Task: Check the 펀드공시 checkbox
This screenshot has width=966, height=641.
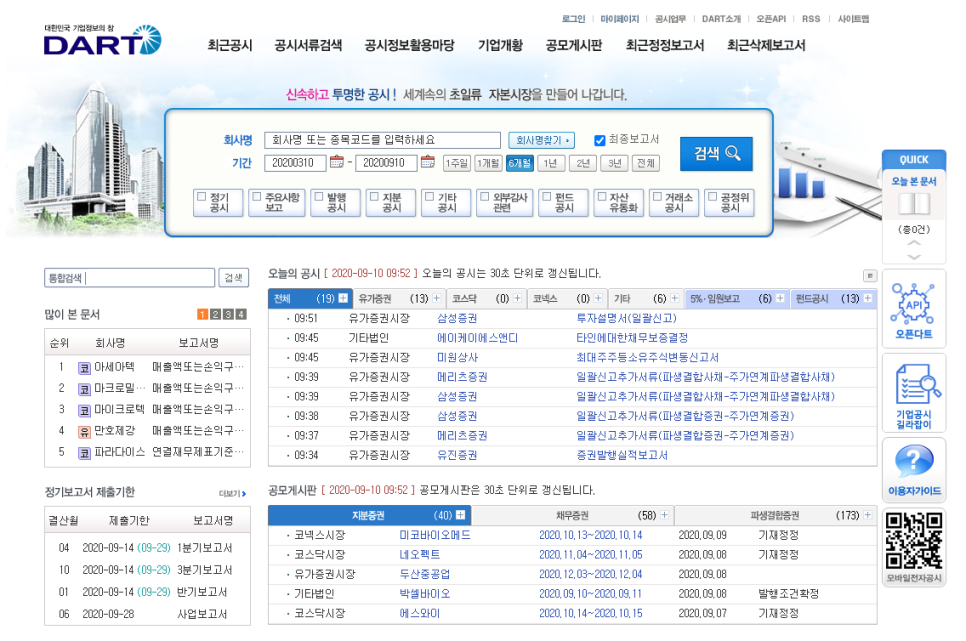Action: [x=546, y=197]
